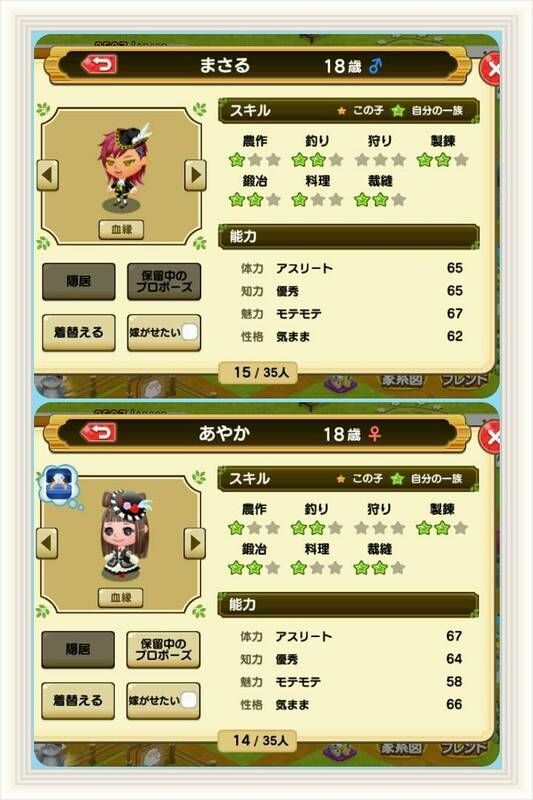
Task: Open 血縁 button under まさる avatar
Action: (x=121, y=230)
